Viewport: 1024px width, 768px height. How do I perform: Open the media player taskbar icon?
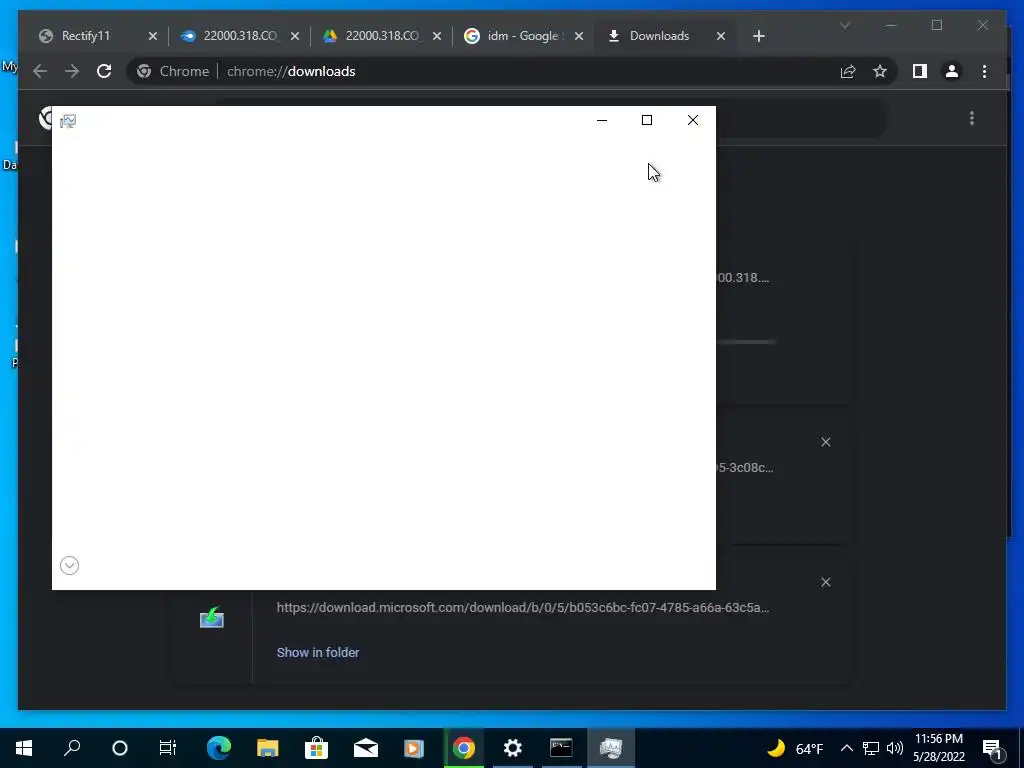pos(414,748)
